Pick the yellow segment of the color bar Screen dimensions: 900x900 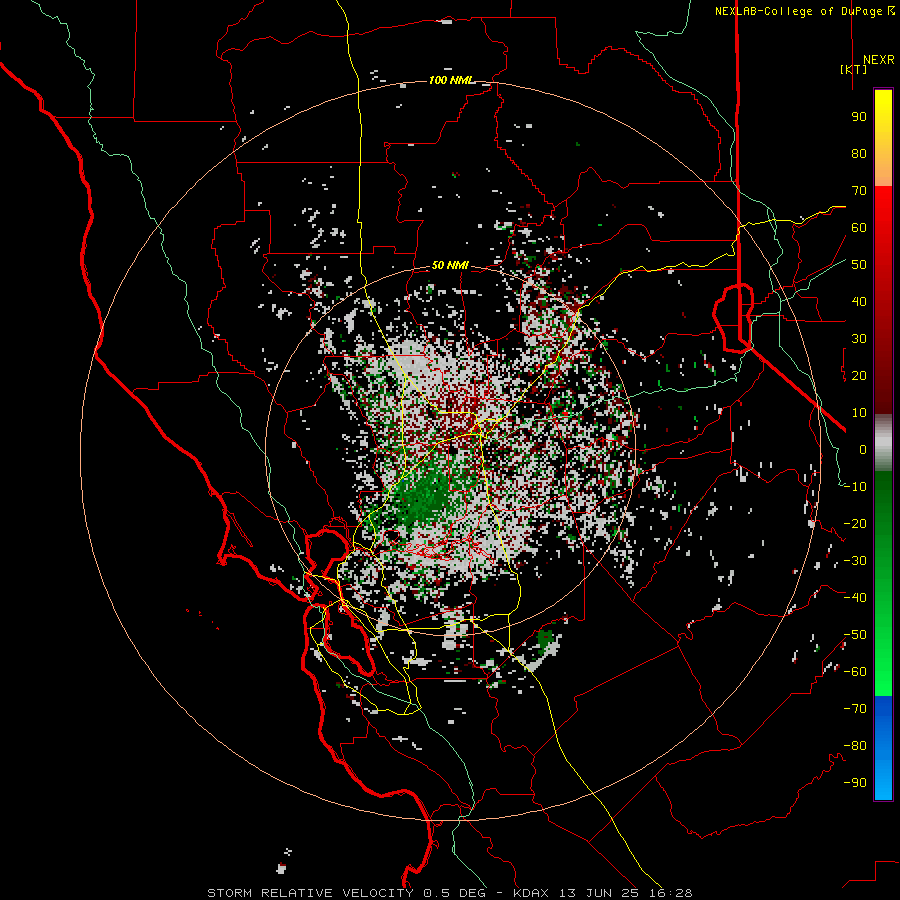(x=883, y=138)
